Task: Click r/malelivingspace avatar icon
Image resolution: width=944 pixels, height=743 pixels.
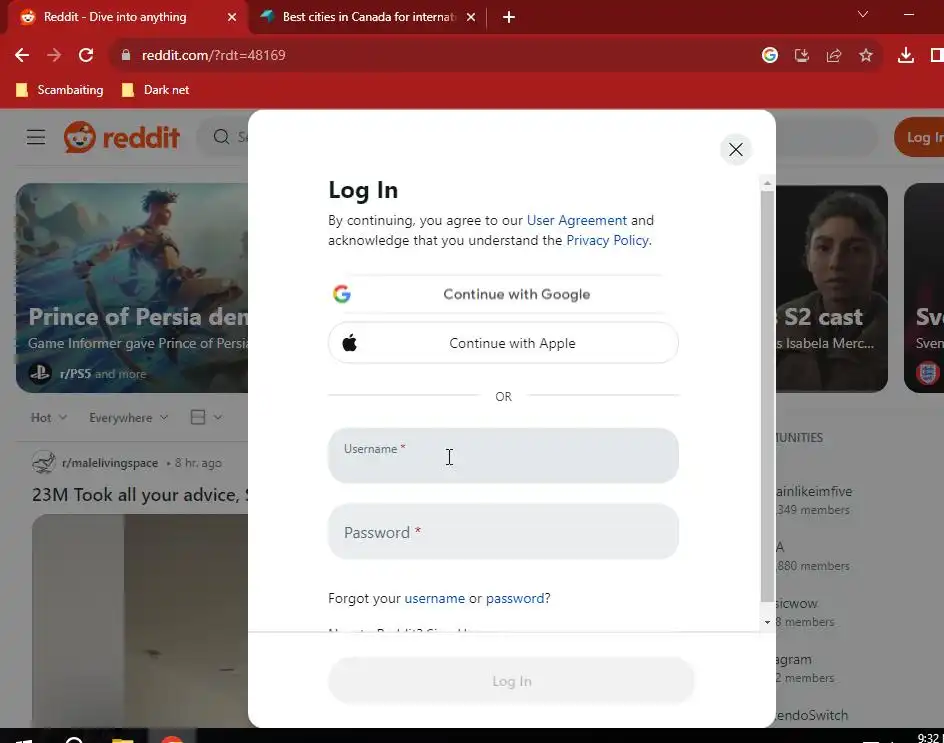Action: tap(43, 462)
